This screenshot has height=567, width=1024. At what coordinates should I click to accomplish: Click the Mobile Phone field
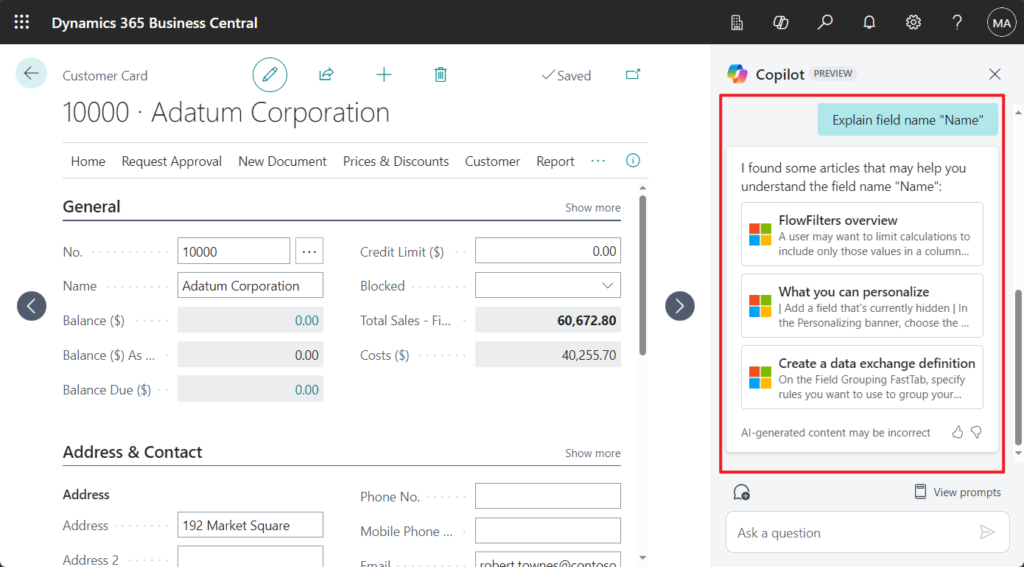click(548, 530)
